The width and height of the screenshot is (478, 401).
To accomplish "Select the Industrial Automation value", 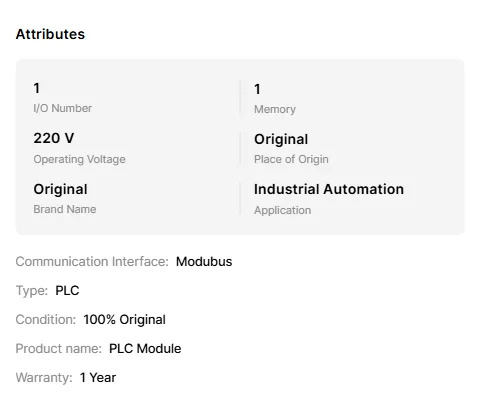I will 329,189.
